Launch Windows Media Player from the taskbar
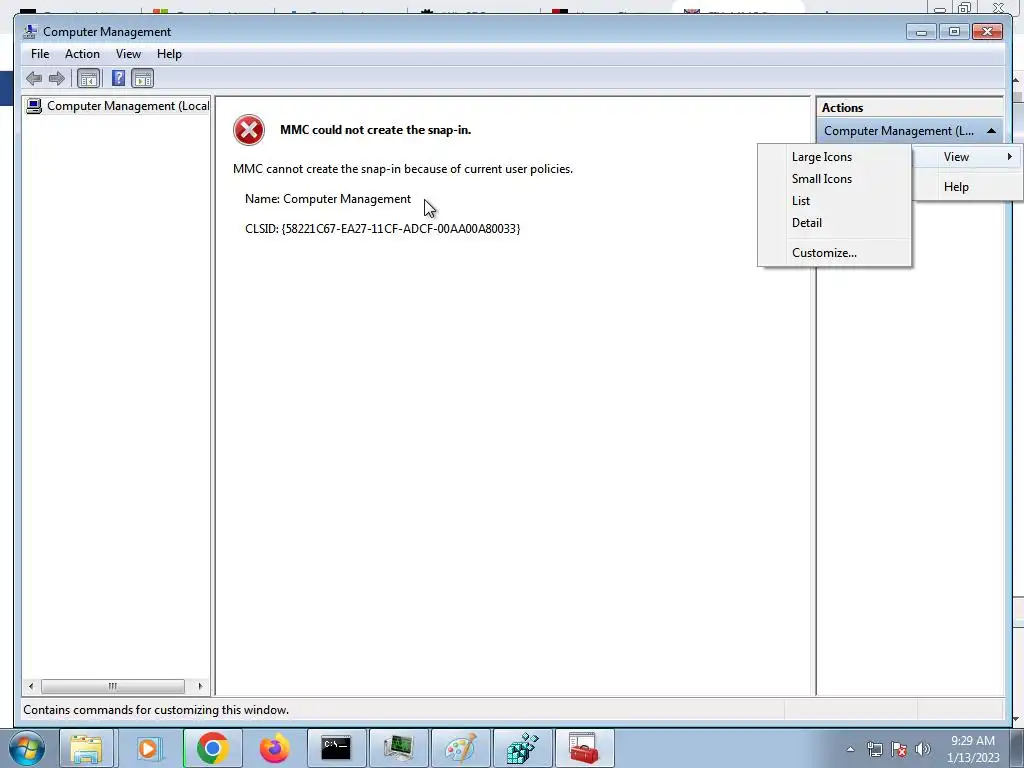The height and width of the screenshot is (768, 1024). click(x=148, y=748)
